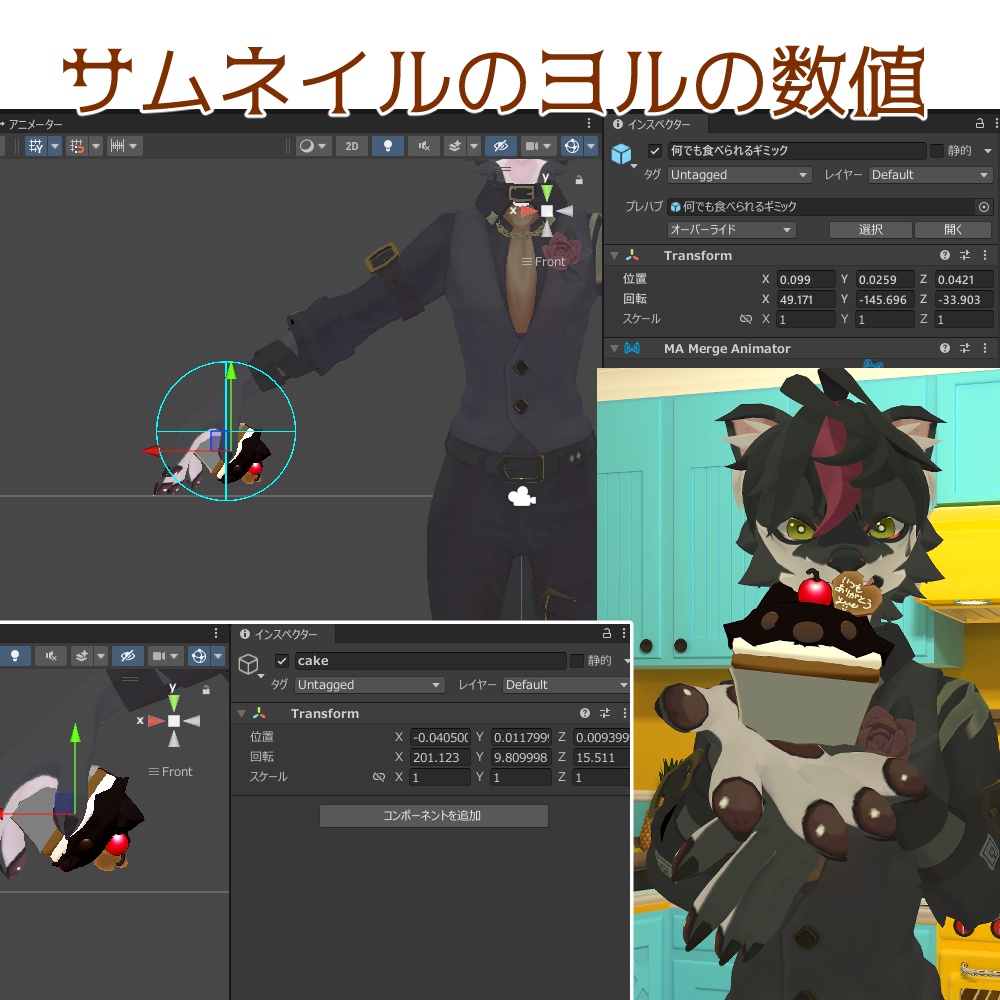Mute scene audio in the scene view toolbar
The height and width of the screenshot is (1000, 1000).
422,146
